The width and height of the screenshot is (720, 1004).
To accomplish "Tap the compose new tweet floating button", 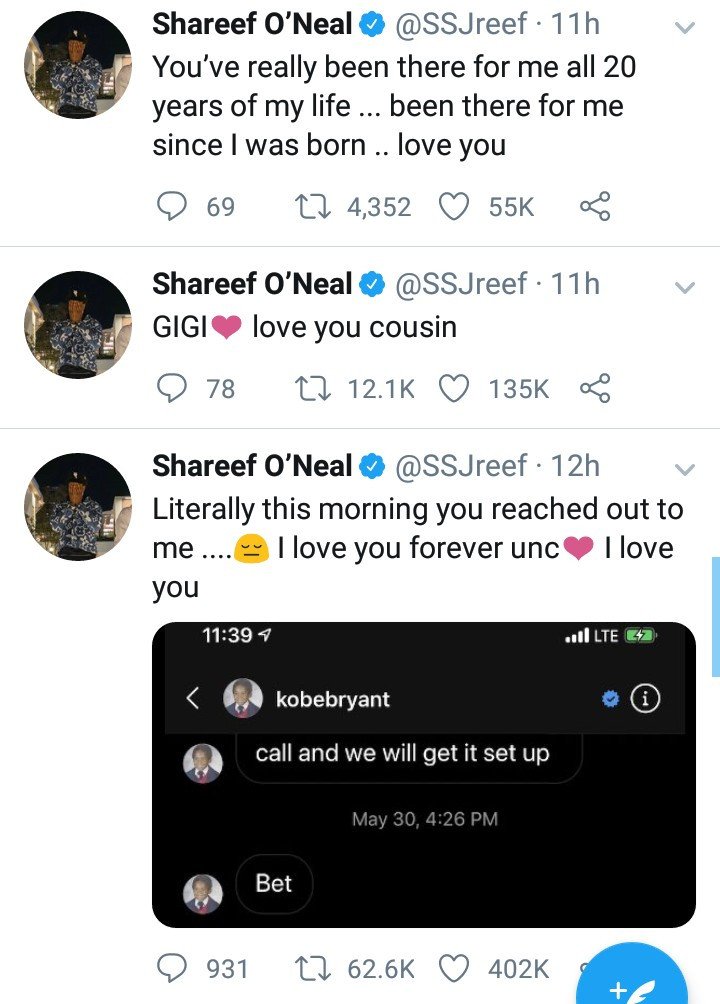I will [x=632, y=980].
